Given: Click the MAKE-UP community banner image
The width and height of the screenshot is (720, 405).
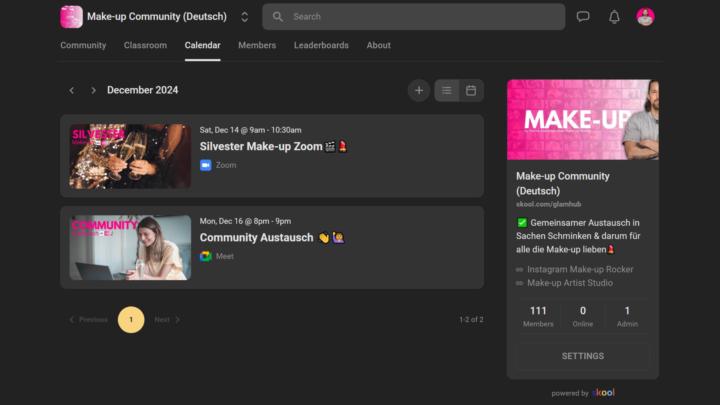Looking at the screenshot, I should [x=583, y=120].
